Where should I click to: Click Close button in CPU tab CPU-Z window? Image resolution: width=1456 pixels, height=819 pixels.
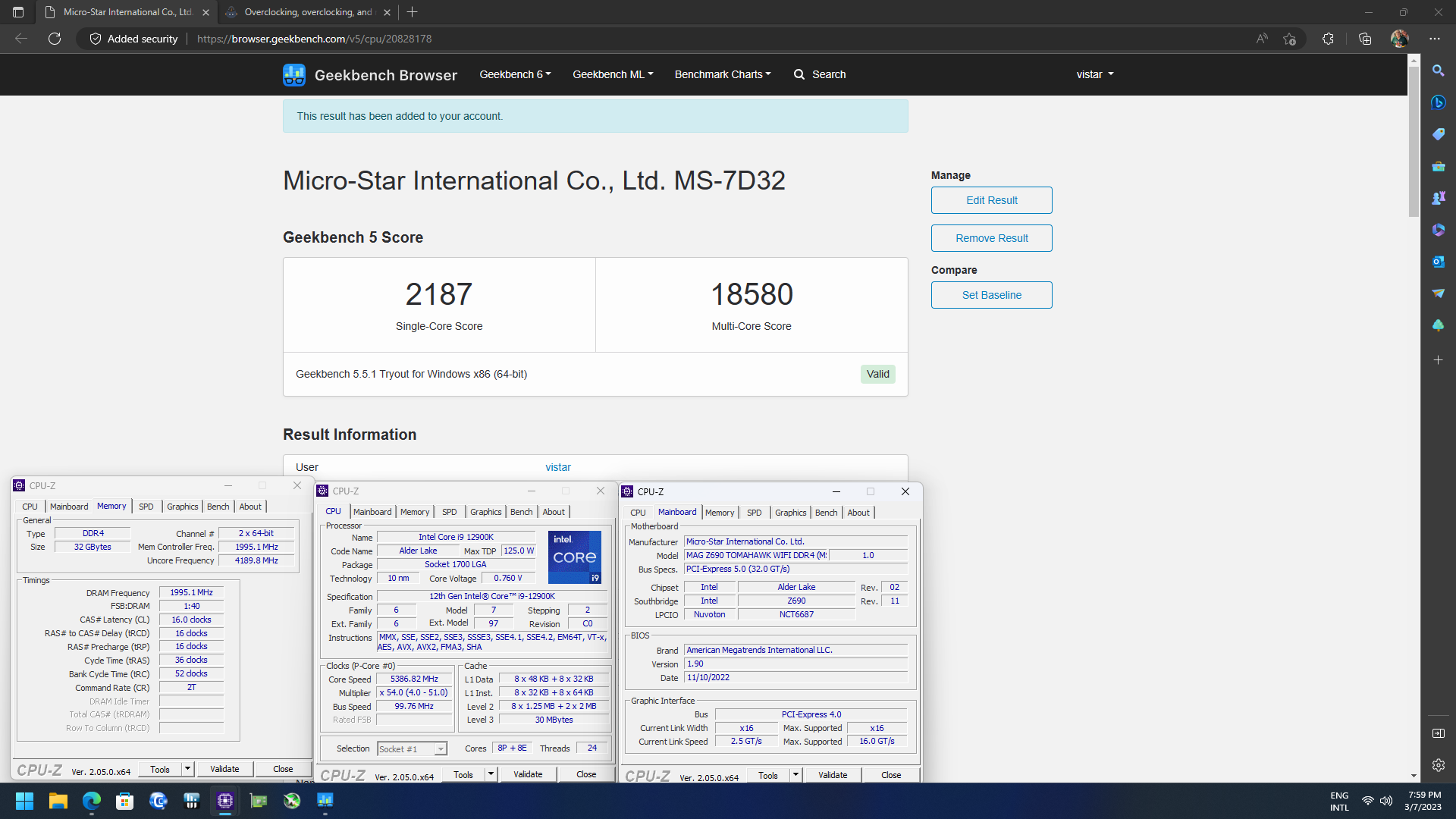(x=586, y=774)
